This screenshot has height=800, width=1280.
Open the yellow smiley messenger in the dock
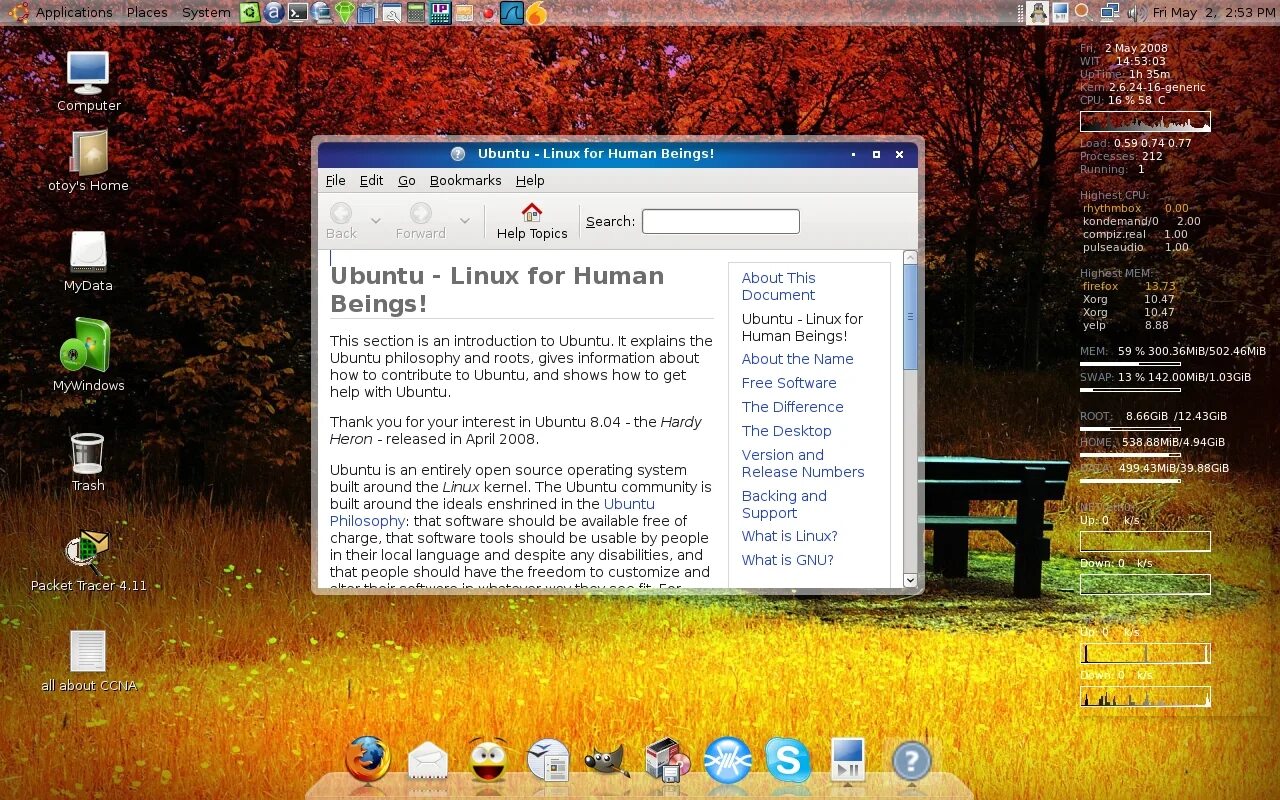pyautogui.click(x=488, y=761)
